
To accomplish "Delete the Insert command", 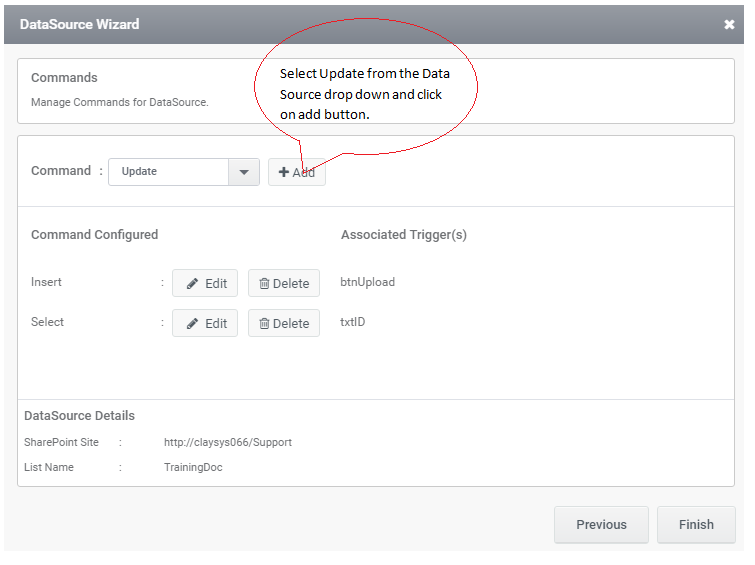I will click(x=284, y=283).
